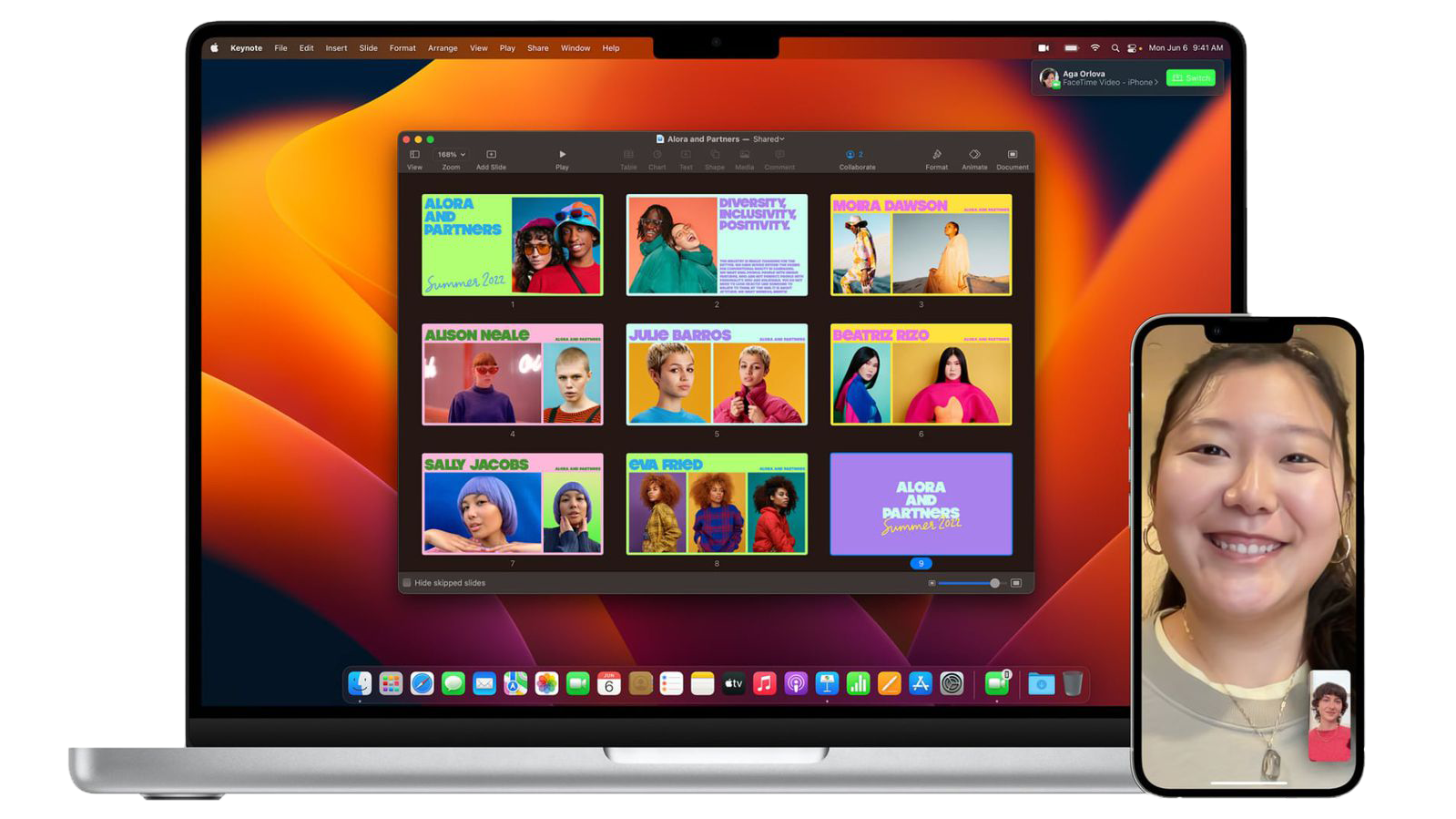Click the Text toolbar icon
1456x819 pixels.
pyautogui.click(x=686, y=155)
